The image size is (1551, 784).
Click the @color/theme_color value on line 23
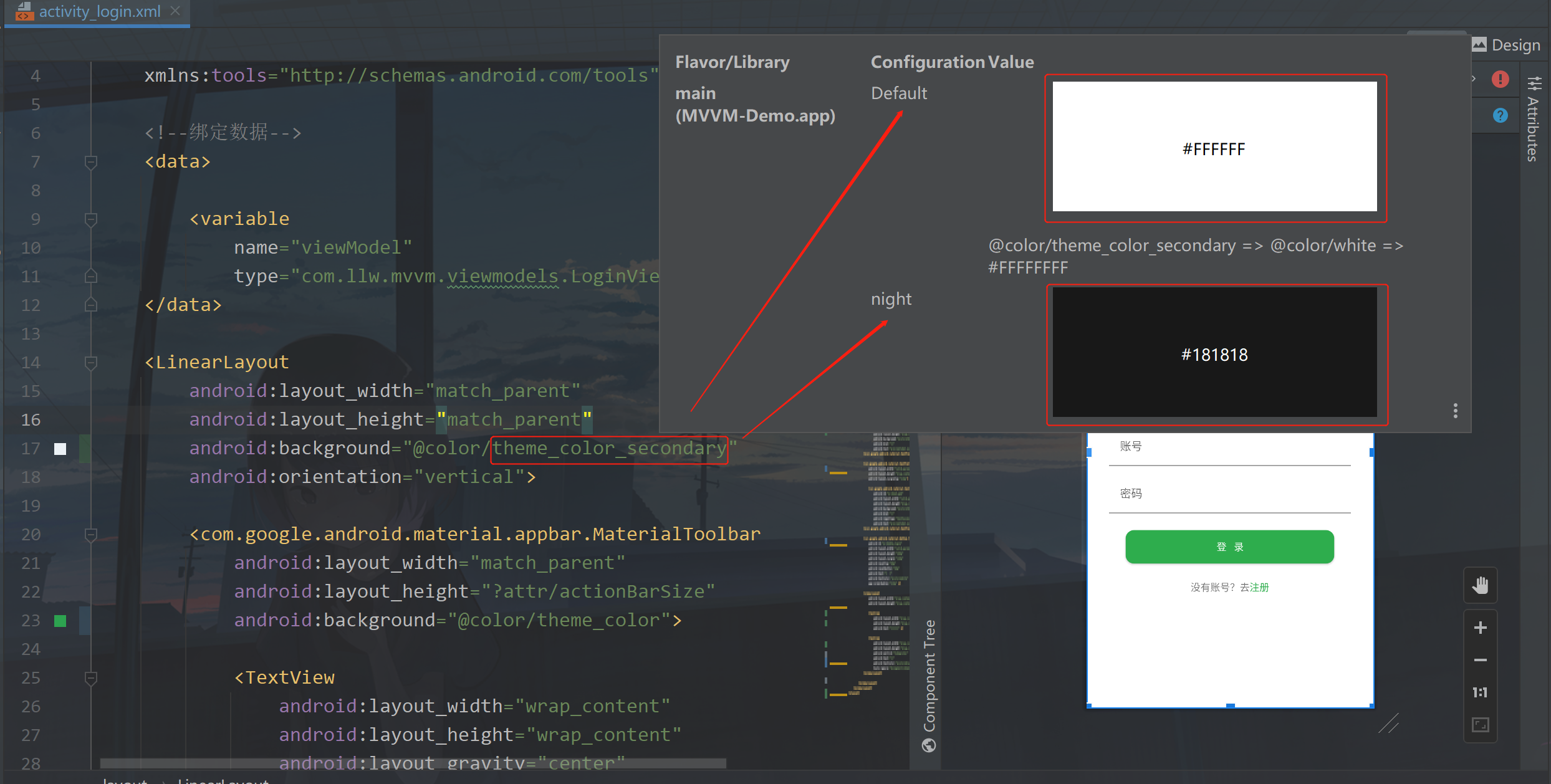pos(558,620)
